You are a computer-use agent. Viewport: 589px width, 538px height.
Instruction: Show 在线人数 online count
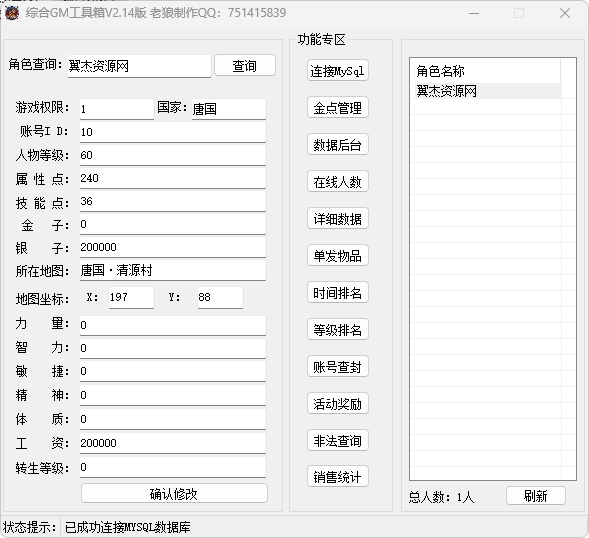(337, 181)
